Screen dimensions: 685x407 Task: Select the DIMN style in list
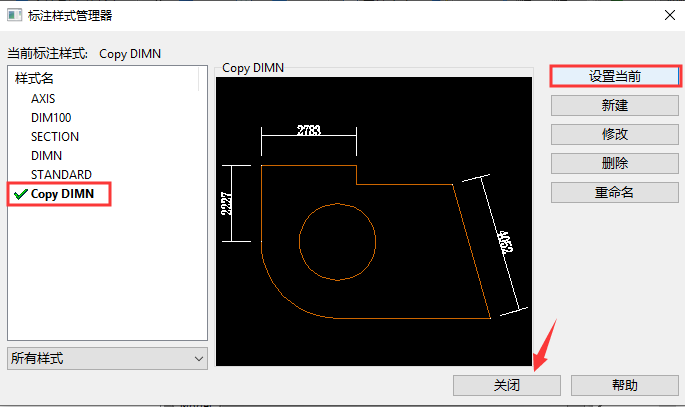46,155
